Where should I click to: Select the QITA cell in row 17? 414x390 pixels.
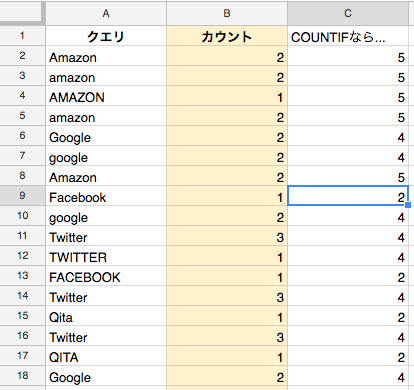[106, 356]
